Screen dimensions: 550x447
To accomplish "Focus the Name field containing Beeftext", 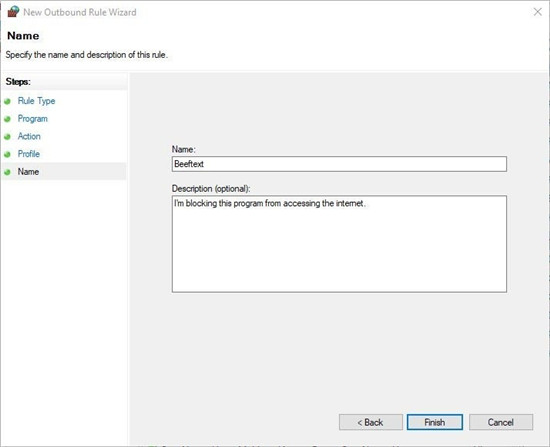I will pos(339,164).
